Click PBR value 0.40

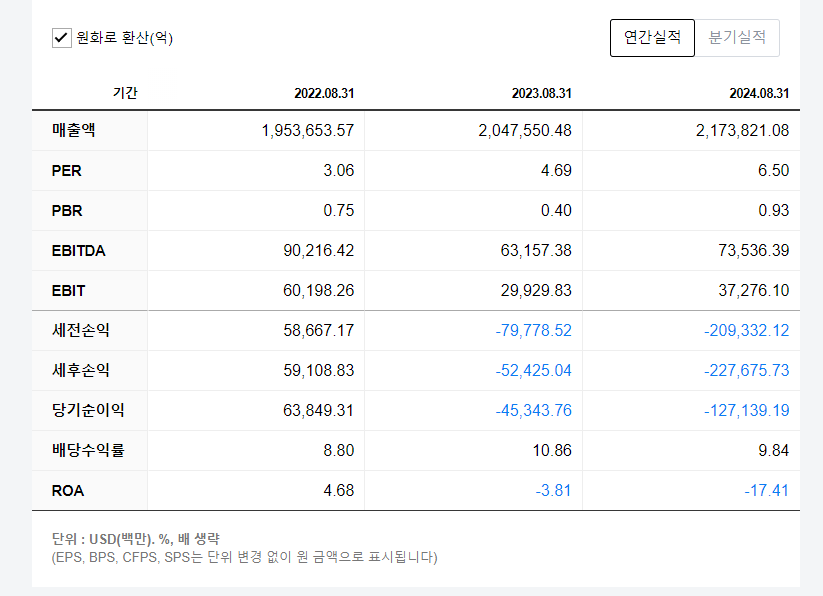tap(556, 210)
